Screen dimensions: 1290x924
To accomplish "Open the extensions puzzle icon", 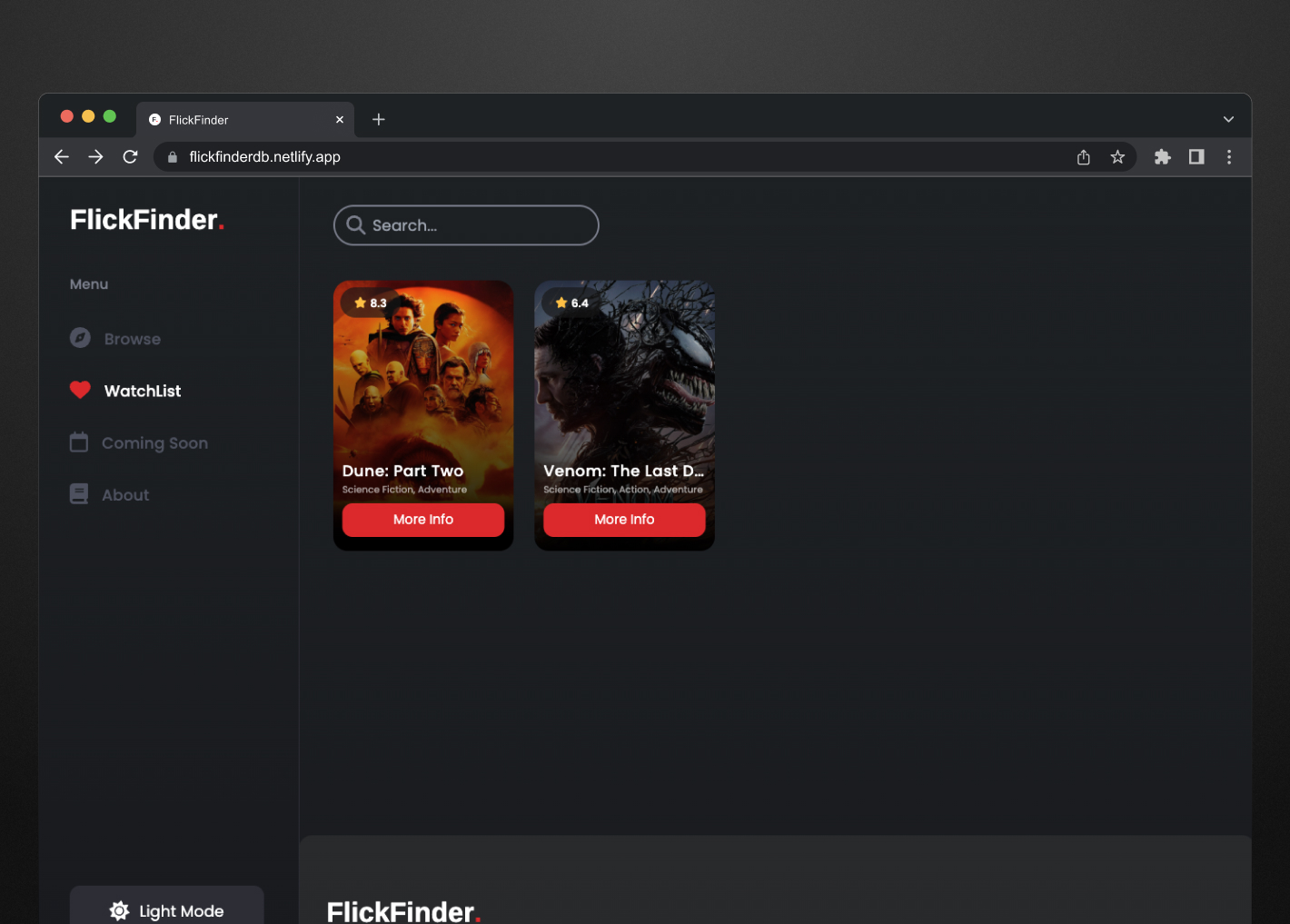I will click(1162, 157).
